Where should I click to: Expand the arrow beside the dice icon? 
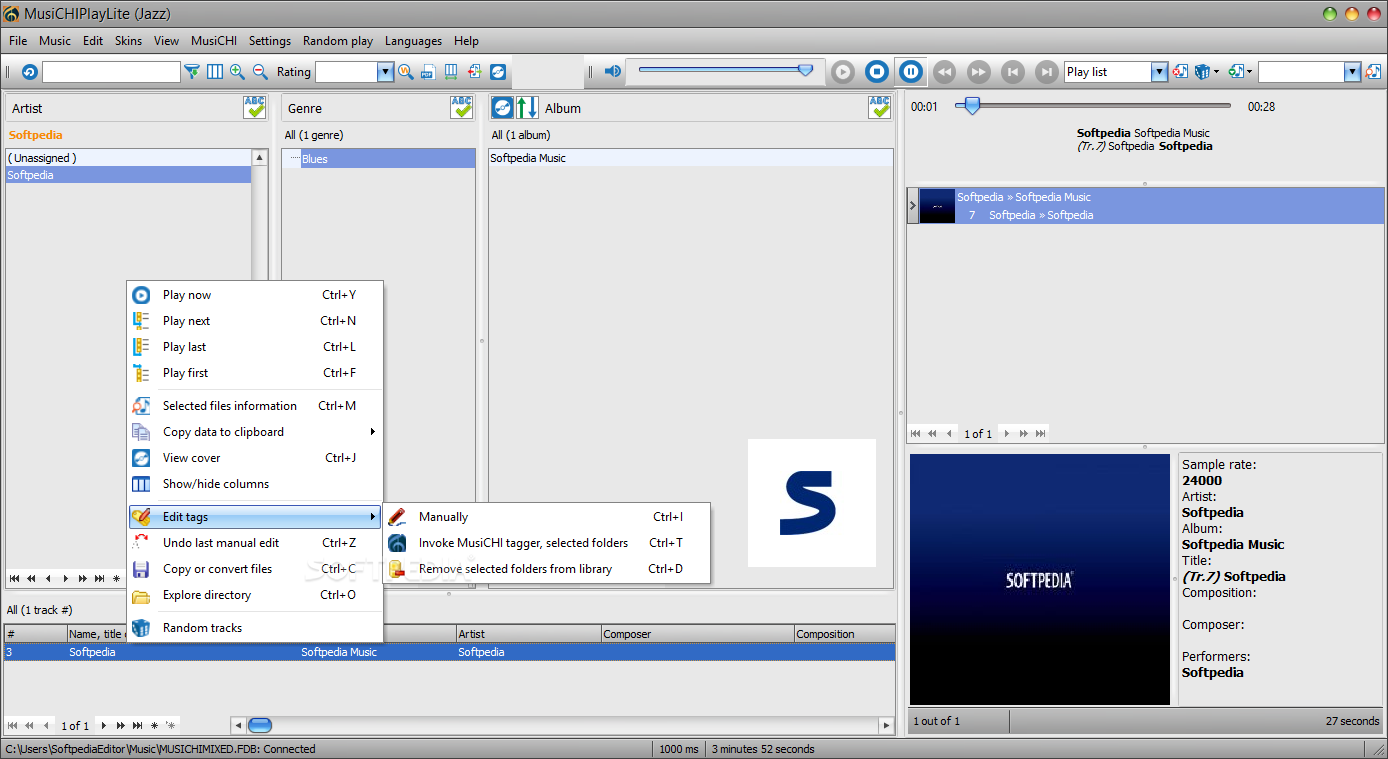click(x=1216, y=72)
